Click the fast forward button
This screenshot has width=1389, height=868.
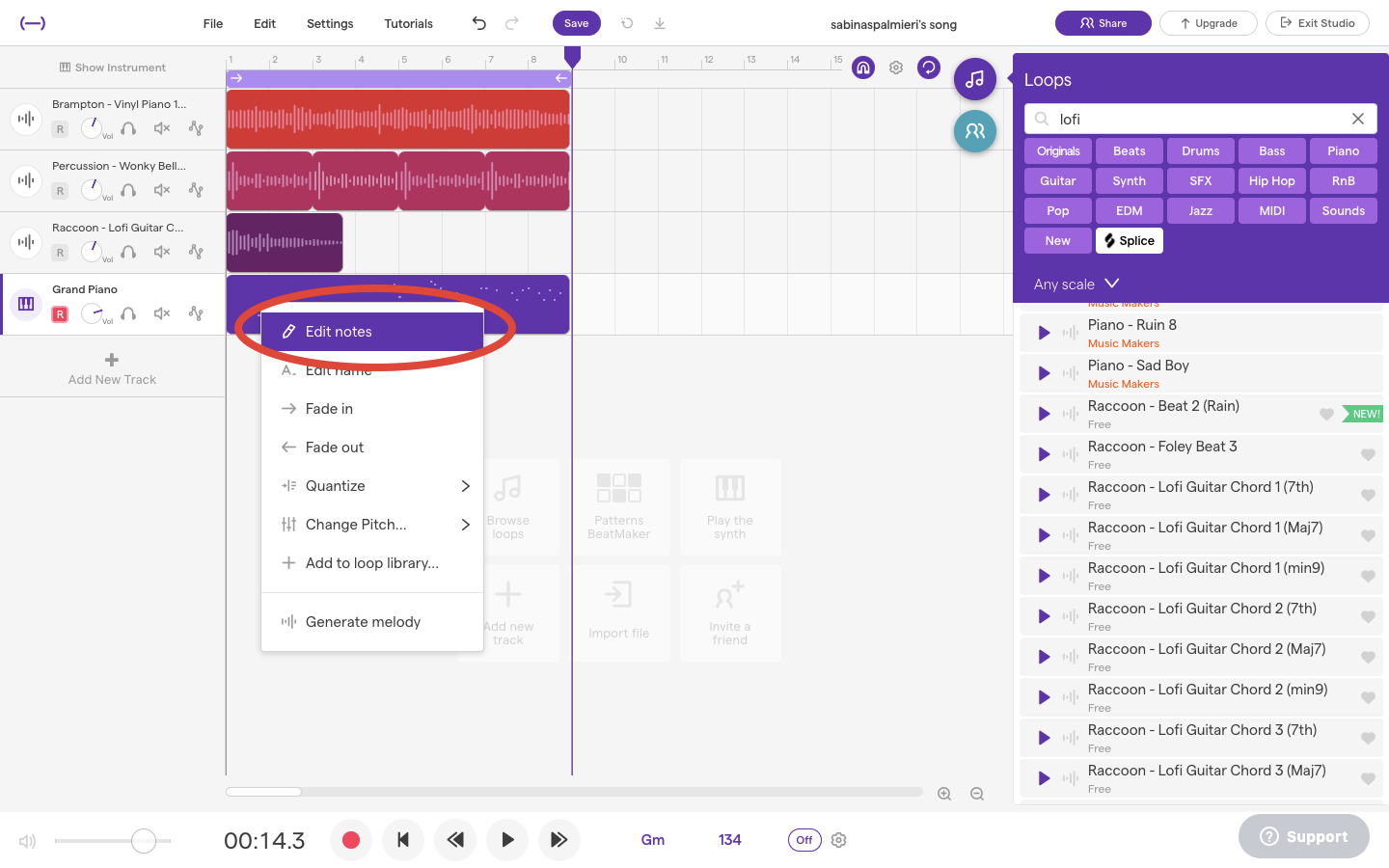(x=559, y=840)
